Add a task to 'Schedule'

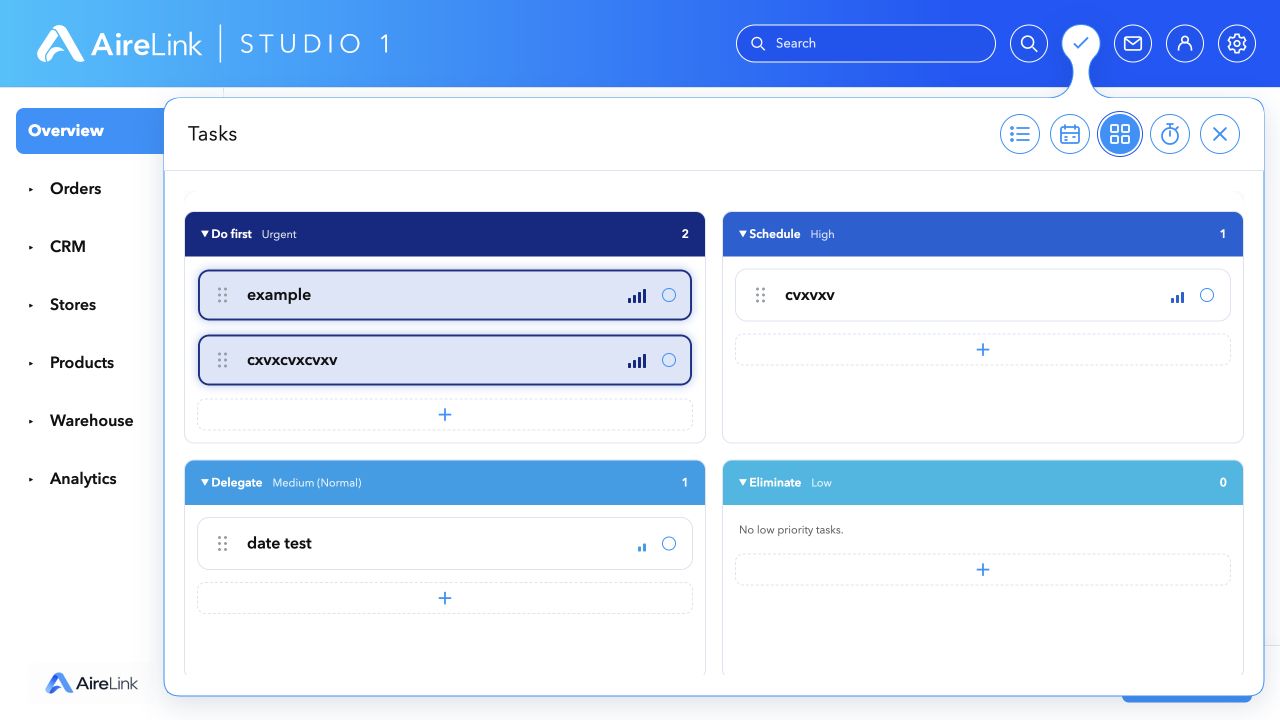[983, 350]
